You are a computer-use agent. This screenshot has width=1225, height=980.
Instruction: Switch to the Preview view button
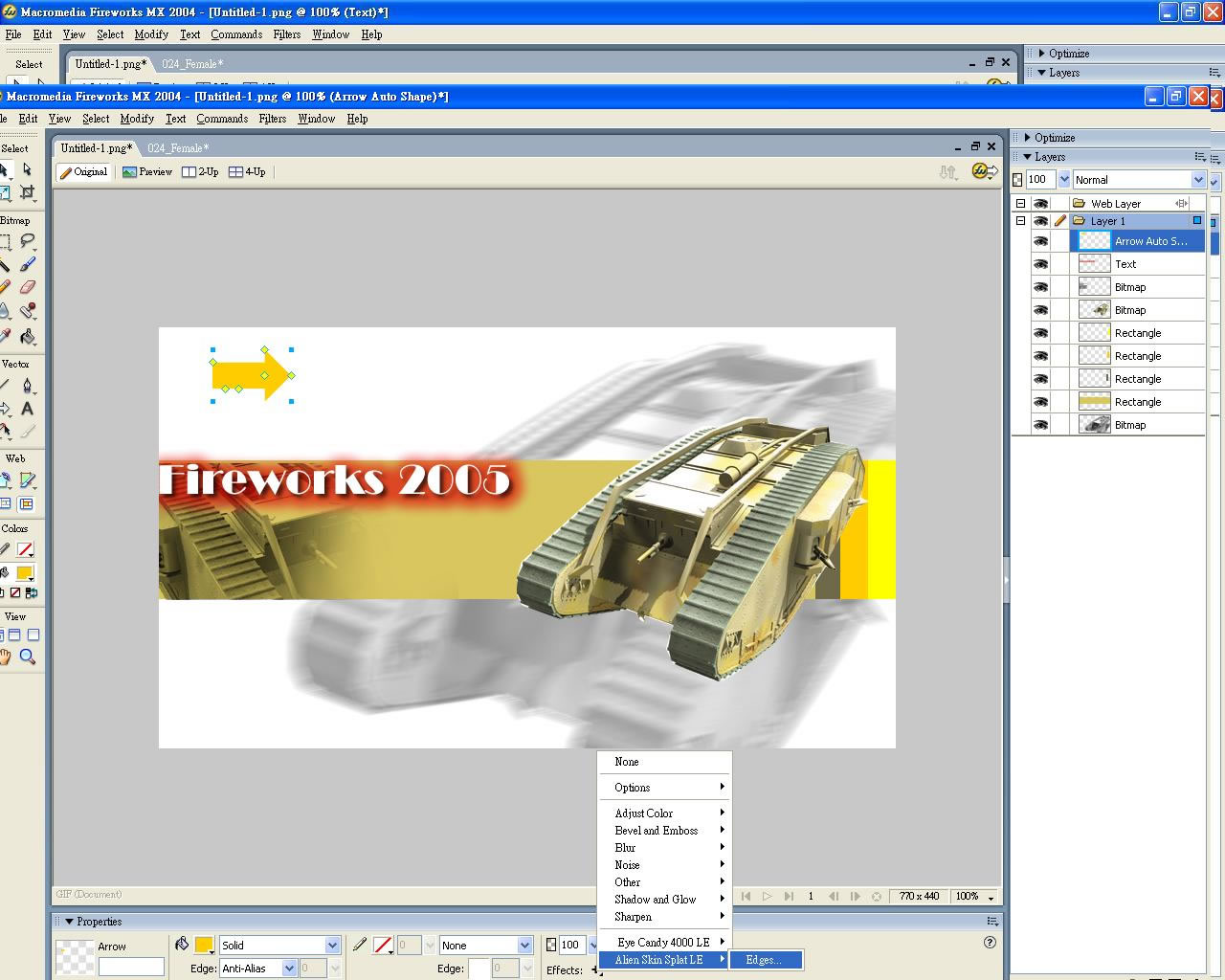(x=147, y=172)
